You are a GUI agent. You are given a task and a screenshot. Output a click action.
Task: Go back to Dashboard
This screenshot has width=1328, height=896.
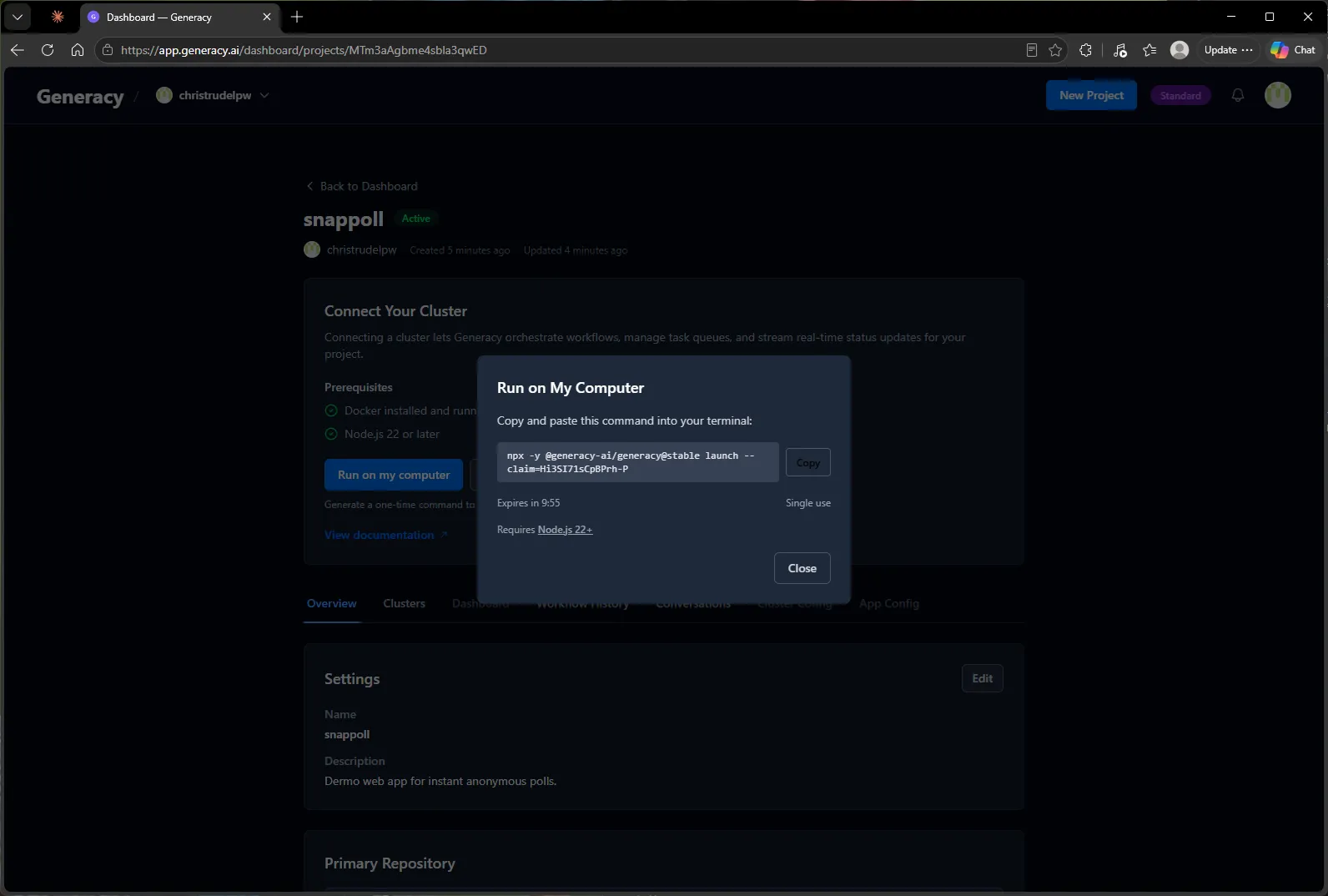362,186
